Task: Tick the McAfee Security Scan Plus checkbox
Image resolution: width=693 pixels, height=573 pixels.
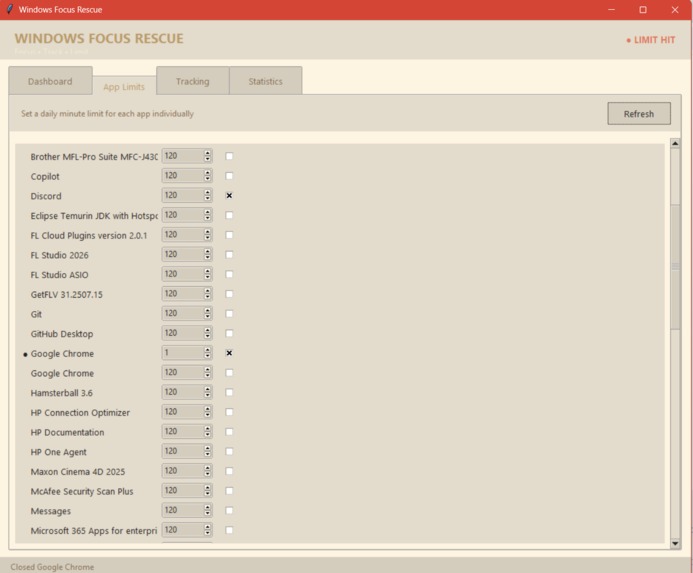Action: click(x=229, y=491)
